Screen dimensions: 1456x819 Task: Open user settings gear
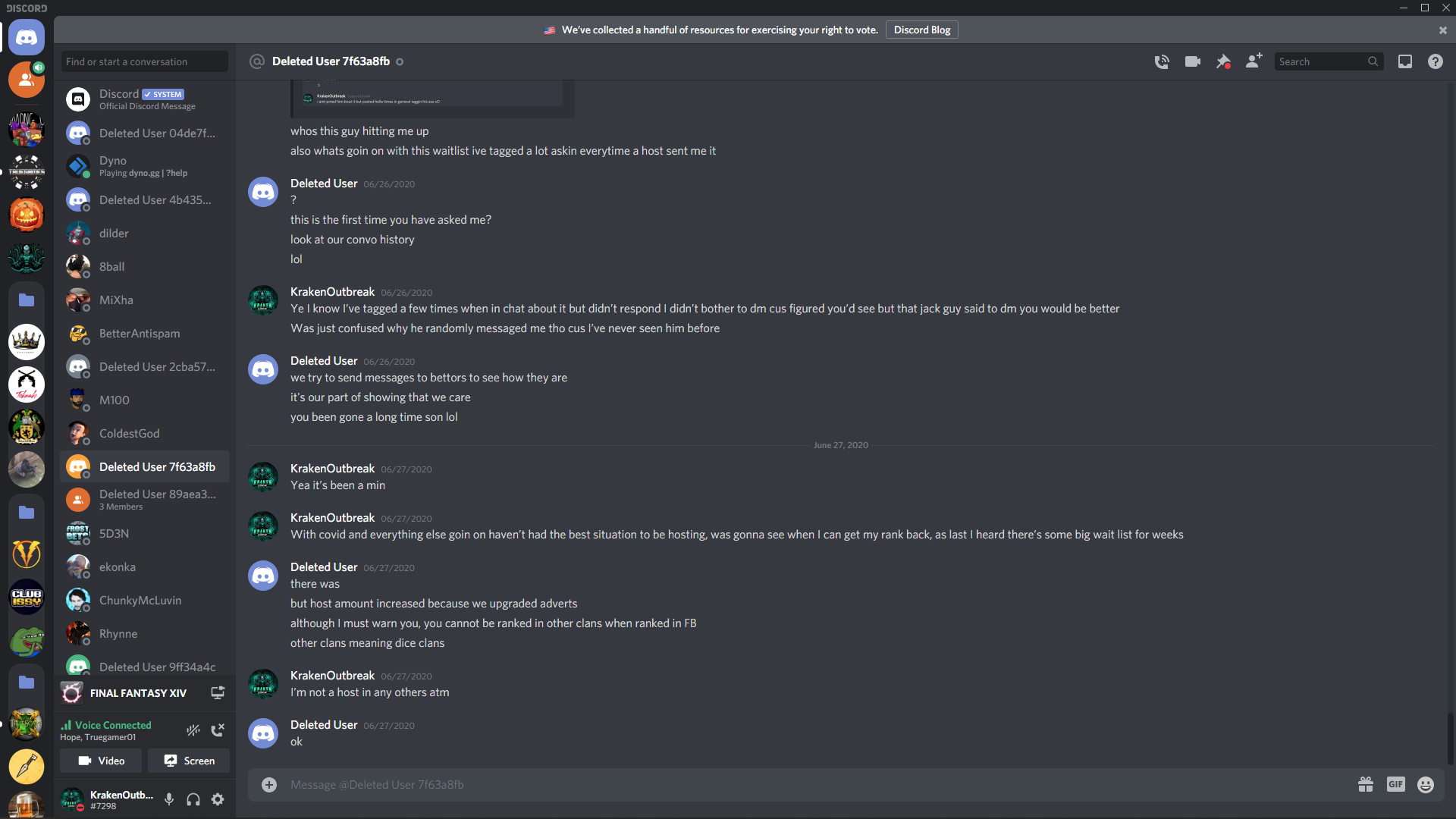coord(218,799)
